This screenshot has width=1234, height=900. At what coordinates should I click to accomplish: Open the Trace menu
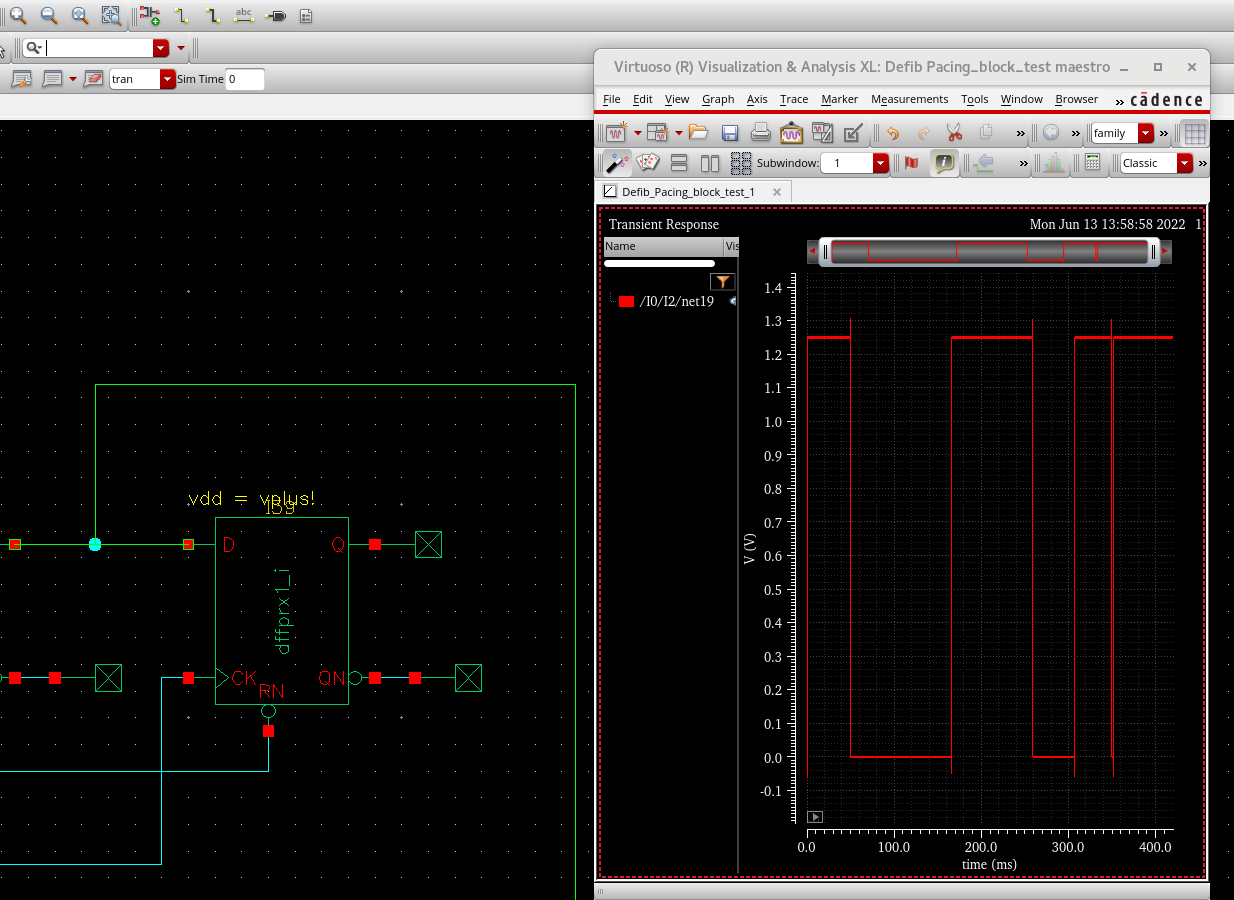coord(794,99)
